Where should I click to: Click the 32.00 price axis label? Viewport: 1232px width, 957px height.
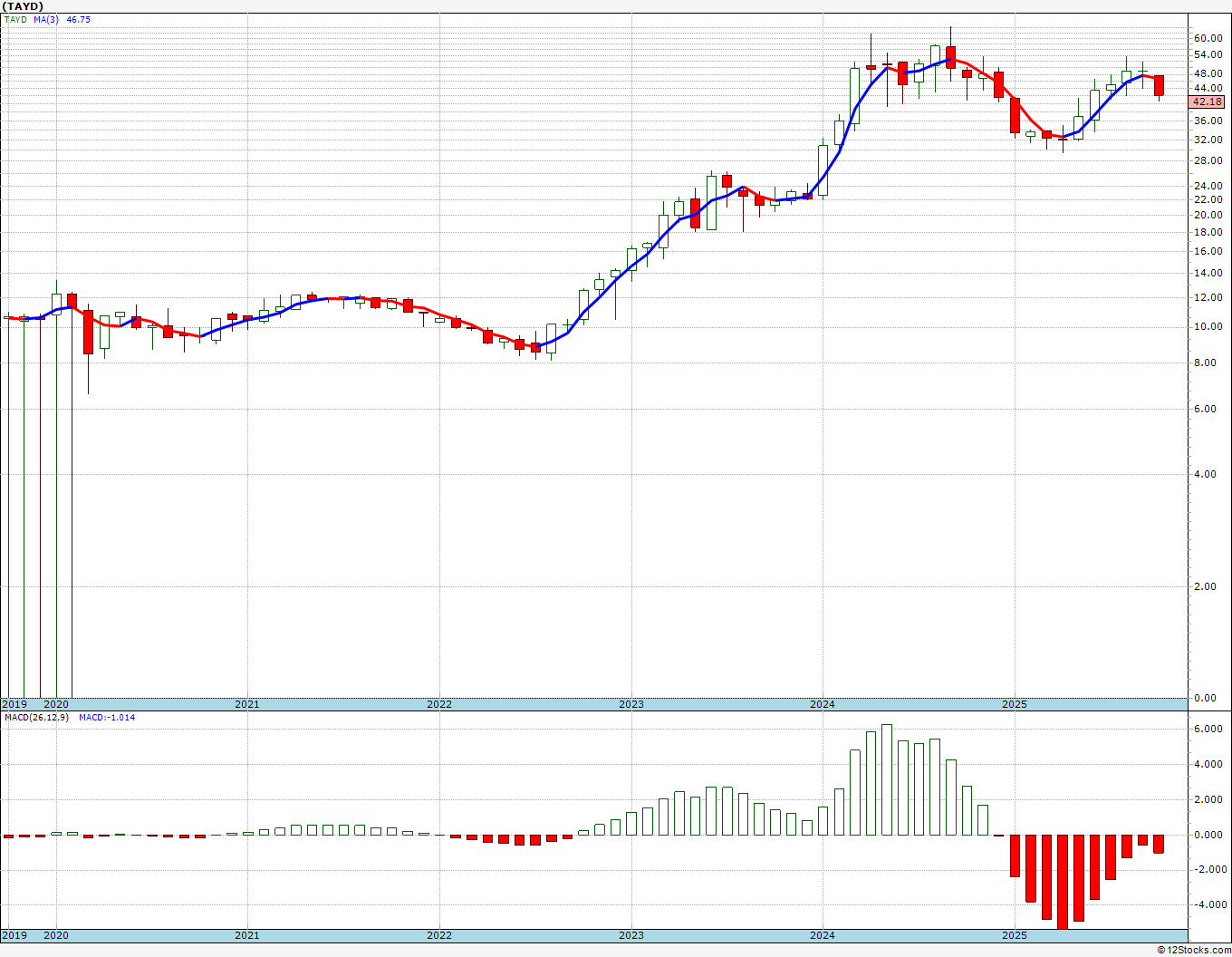pyautogui.click(x=1208, y=140)
